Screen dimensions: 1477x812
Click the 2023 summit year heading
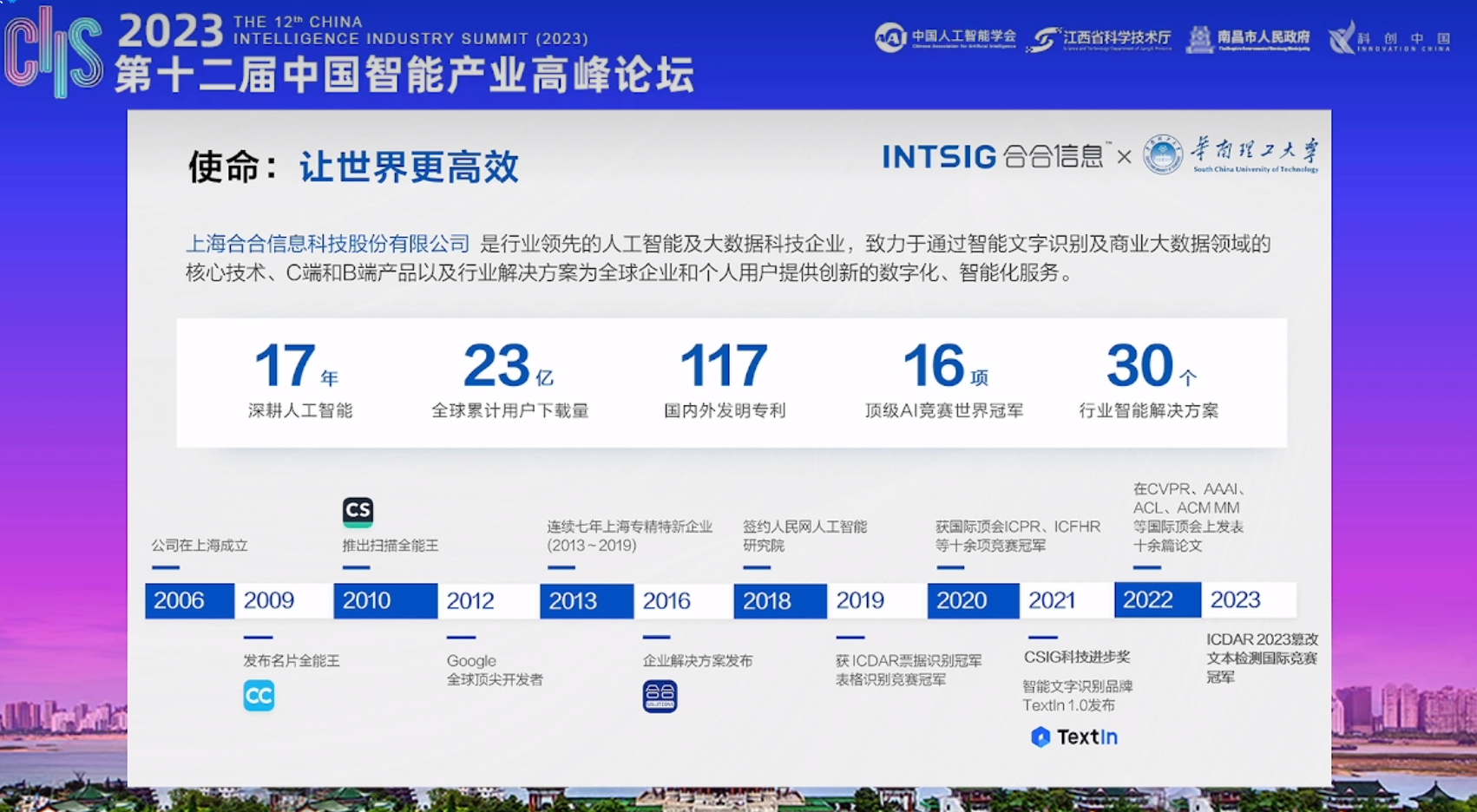tap(171, 31)
